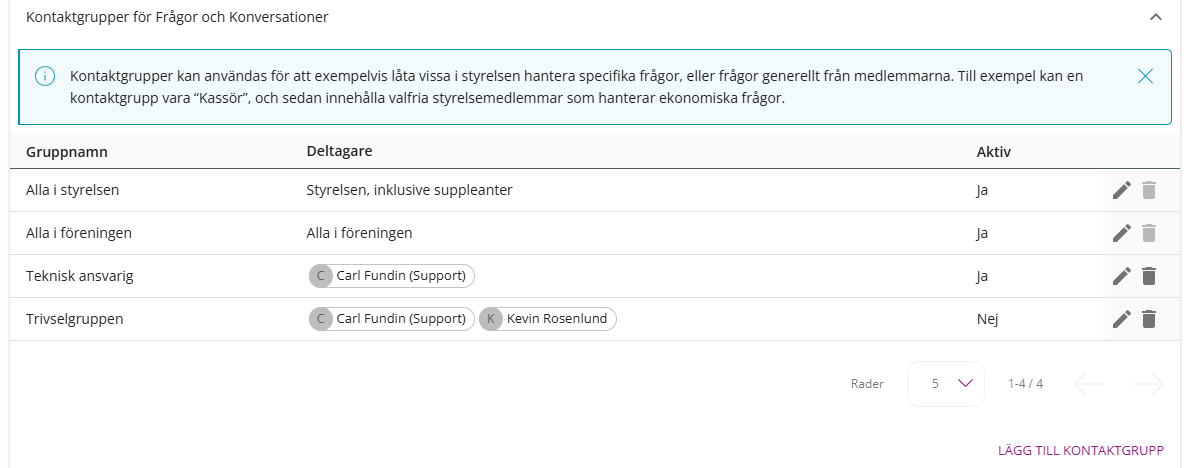Viewport: 1193px width, 468px height.
Task: Delete the Trivselgruppen contact group
Action: 1149,319
